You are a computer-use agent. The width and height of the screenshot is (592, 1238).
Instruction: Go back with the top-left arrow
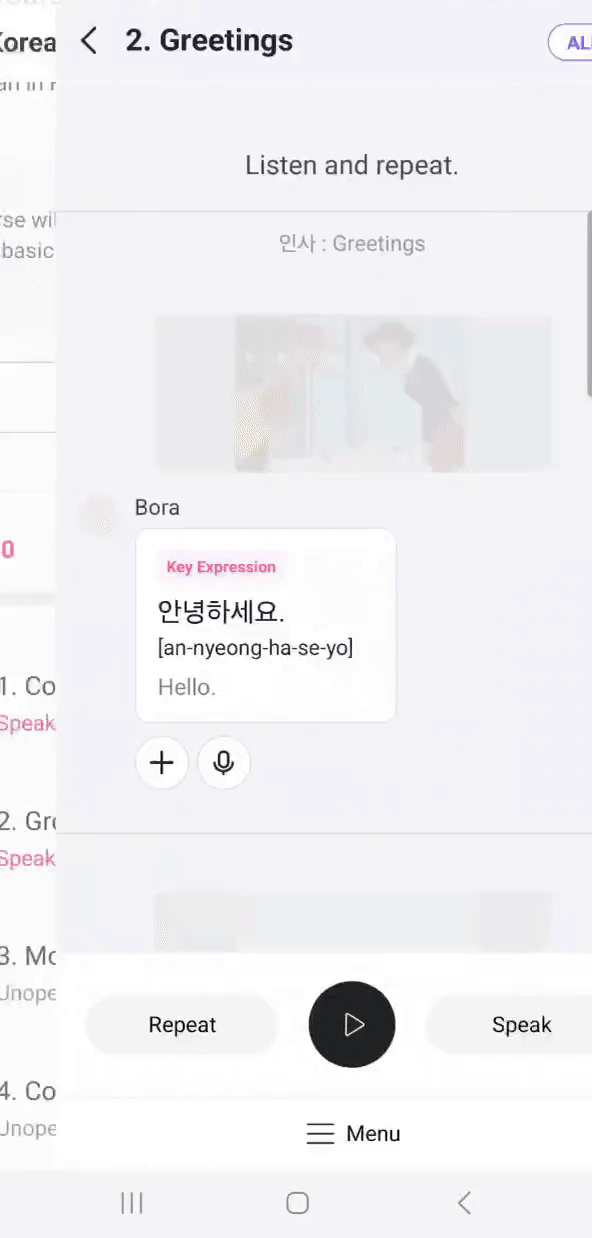(89, 41)
